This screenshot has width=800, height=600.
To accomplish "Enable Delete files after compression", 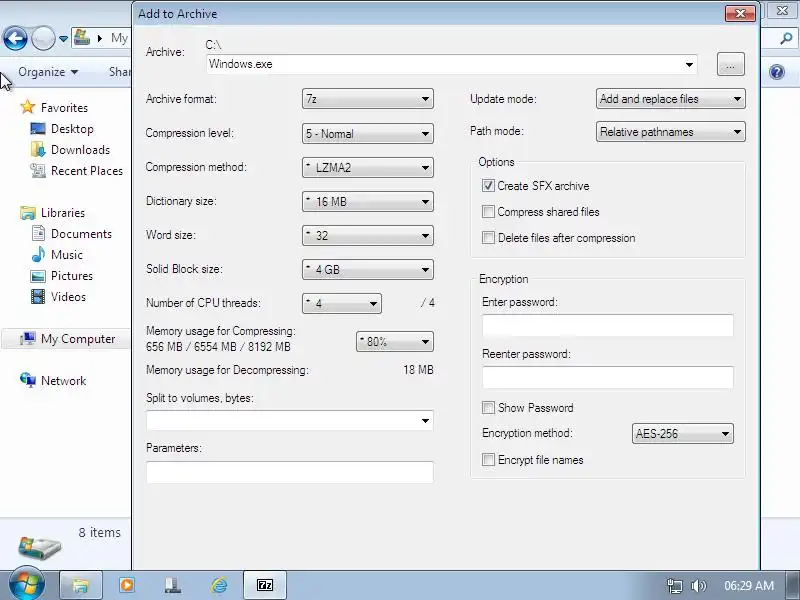I will pyautogui.click(x=488, y=237).
